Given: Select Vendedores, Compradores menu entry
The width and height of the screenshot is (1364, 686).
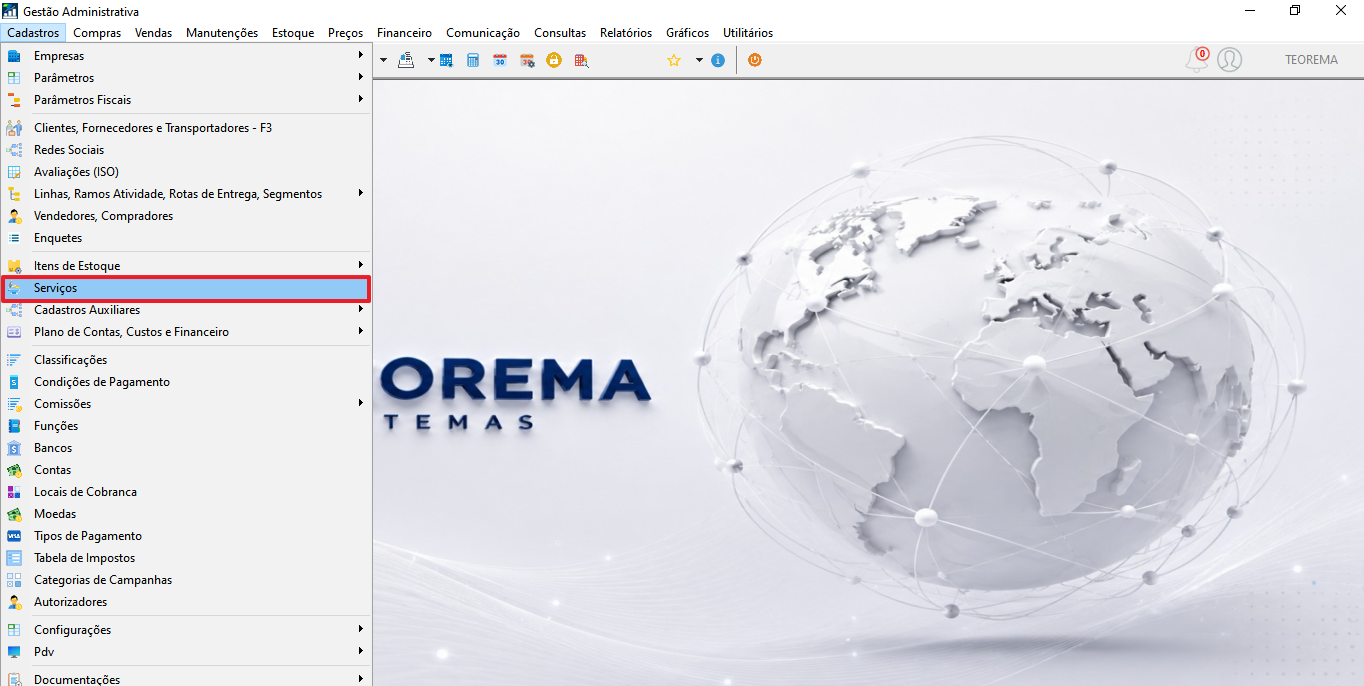Looking at the screenshot, I should point(186,216).
